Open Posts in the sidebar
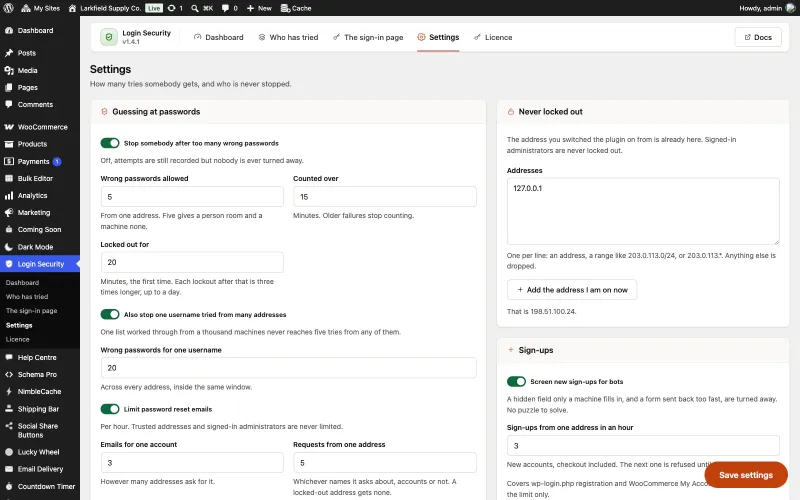The height and width of the screenshot is (500, 800). coord(40,53)
